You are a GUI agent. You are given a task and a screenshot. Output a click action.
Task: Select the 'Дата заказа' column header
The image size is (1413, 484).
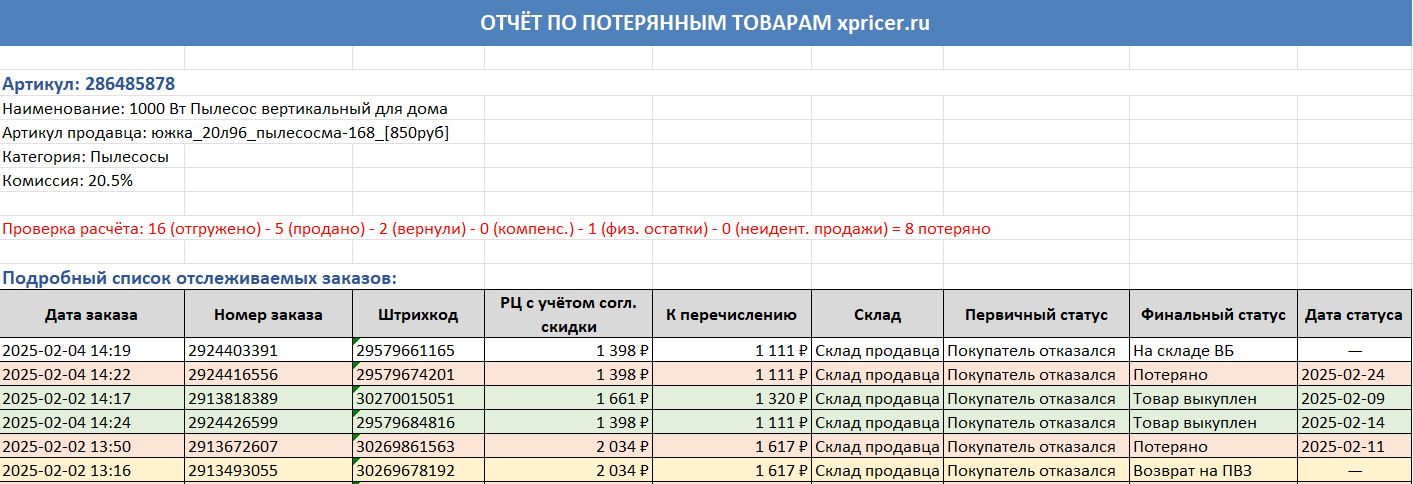point(92,315)
